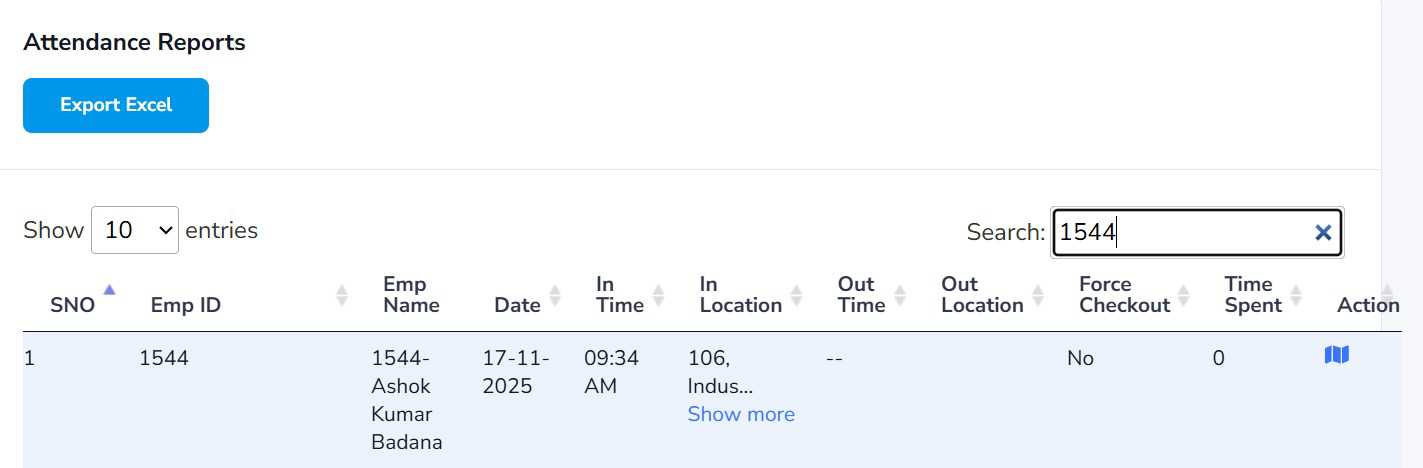Viewport: 1423px width, 468px height.
Task: Open the Show entries count dropdown
Action: [x=135, y=230]
